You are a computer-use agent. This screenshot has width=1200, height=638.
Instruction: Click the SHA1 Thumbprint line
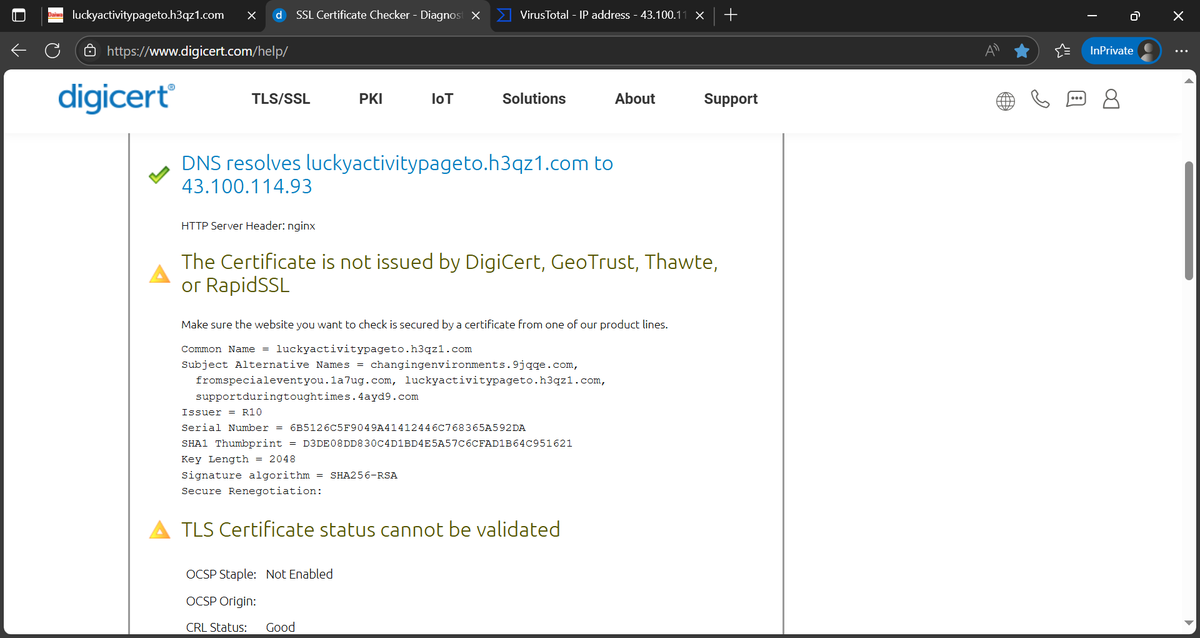click(376, 444)
